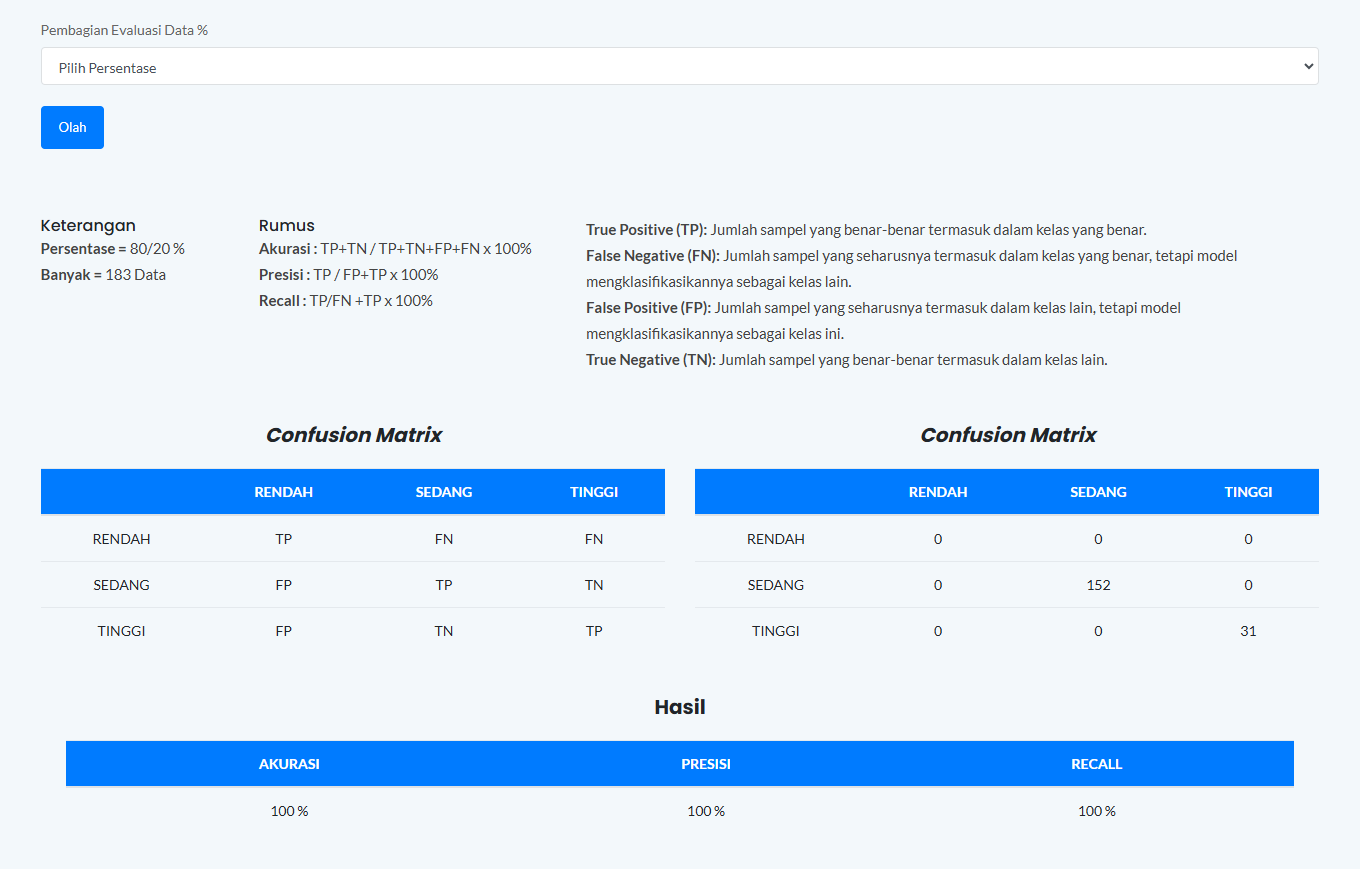Screen dimensions: 1360x869
Task: Click the 100 % value under PRESISI
Action: pos(706,811)
